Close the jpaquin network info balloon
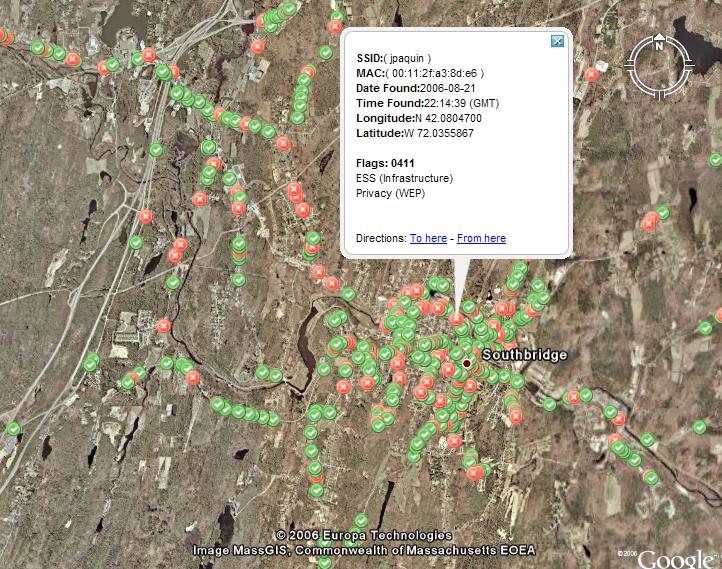This screenshot has height=569, width=722. (558, 41)
